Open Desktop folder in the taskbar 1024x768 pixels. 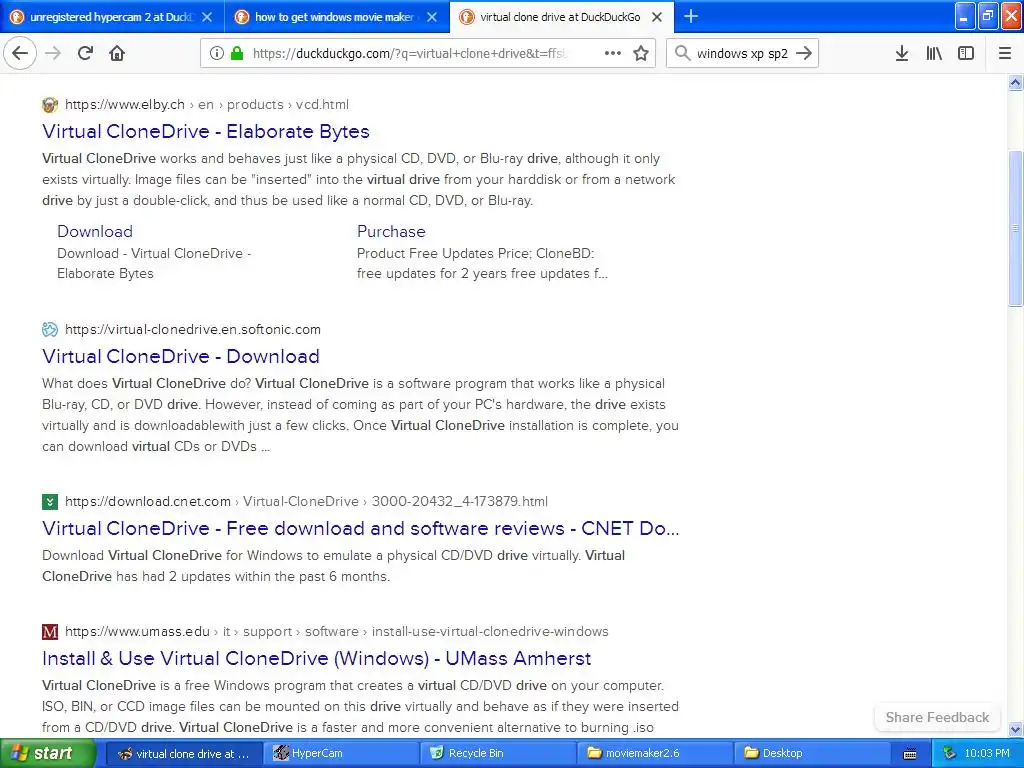(x=812, y=753)
